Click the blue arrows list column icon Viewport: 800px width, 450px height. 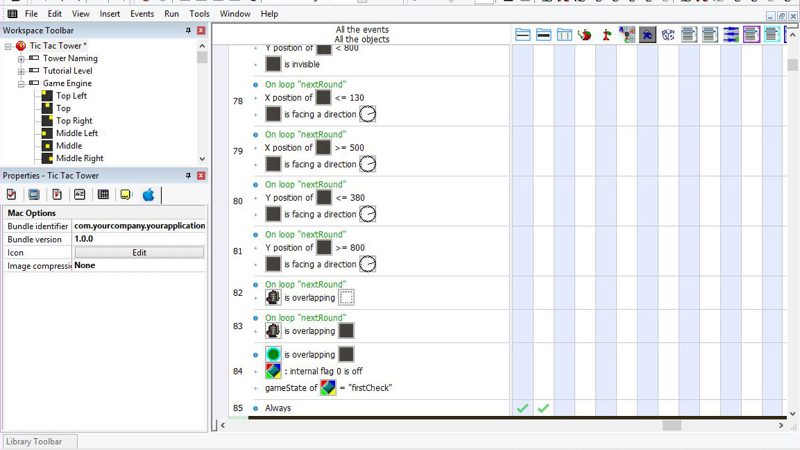point(731,35)
